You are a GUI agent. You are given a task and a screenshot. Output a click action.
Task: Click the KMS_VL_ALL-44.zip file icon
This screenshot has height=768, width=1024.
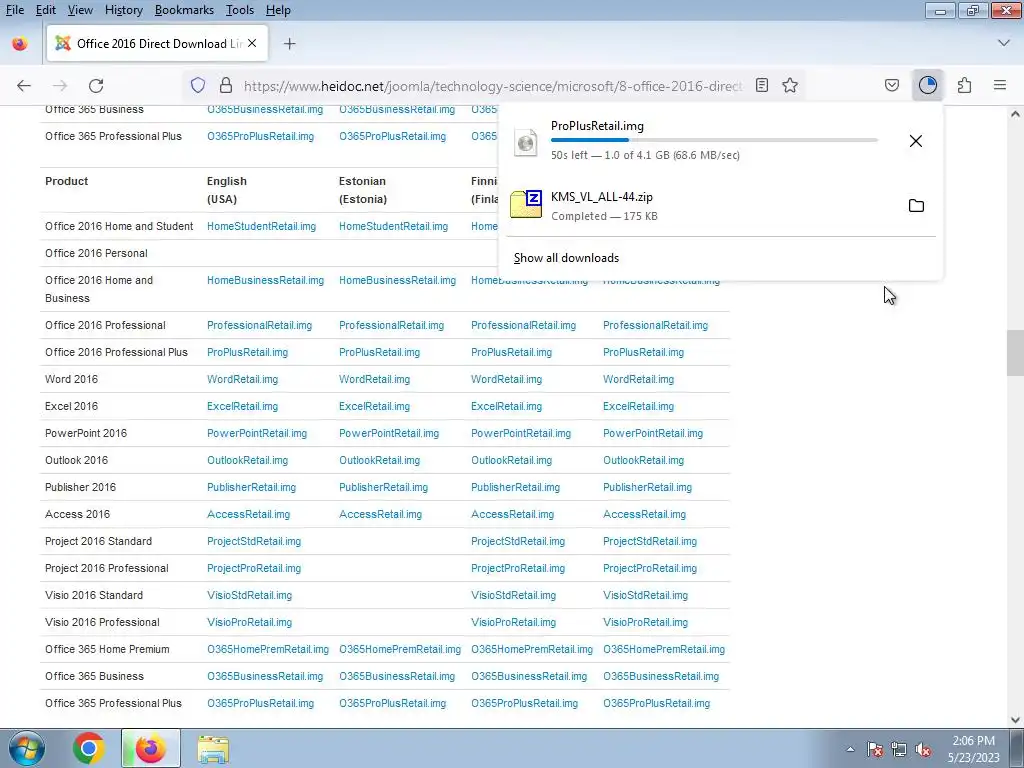click(x=526, y=204)
